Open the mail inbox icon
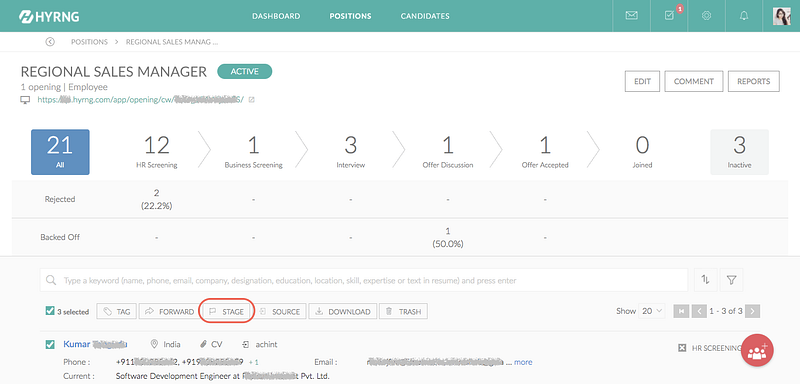Image resolution: width=800 pixels, height=384 pixels. (x=632, y=16)
